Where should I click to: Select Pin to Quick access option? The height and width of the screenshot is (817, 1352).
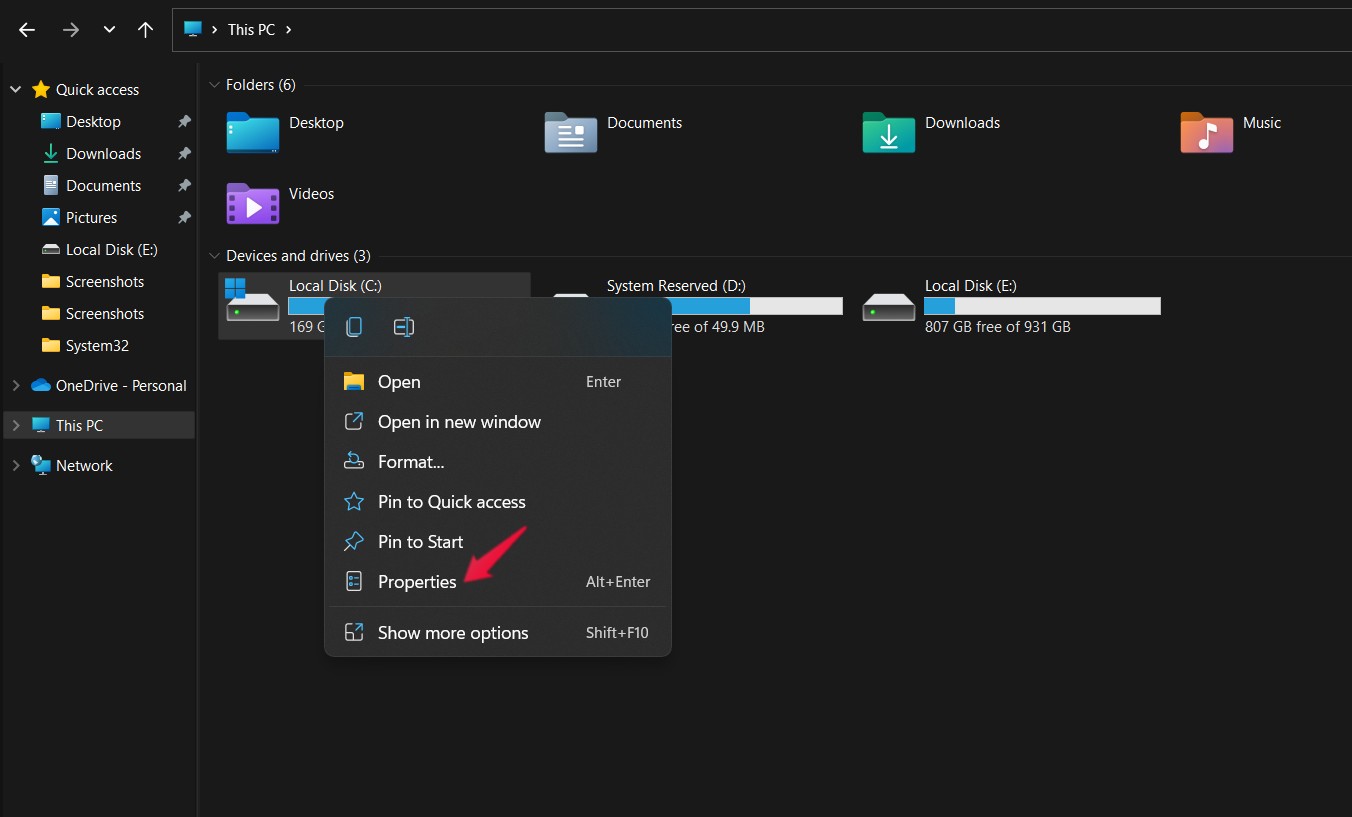point(451,502)
